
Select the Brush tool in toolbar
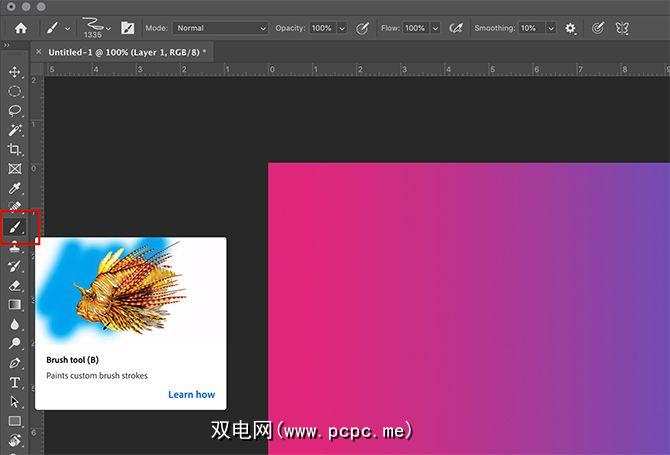pos(15,227)
